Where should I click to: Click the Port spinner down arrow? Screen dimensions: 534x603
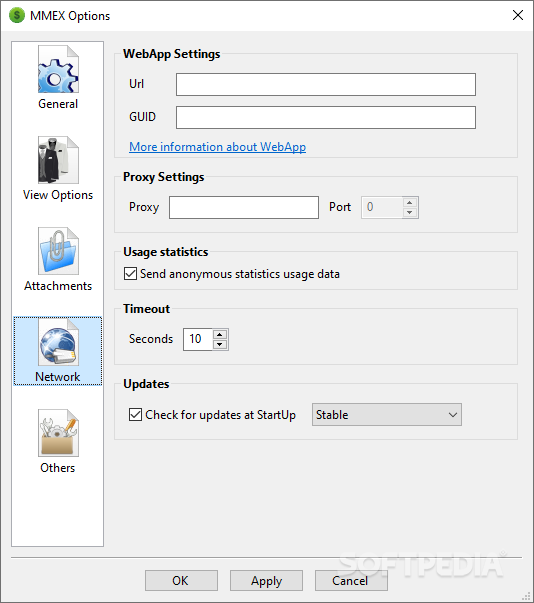410,212
